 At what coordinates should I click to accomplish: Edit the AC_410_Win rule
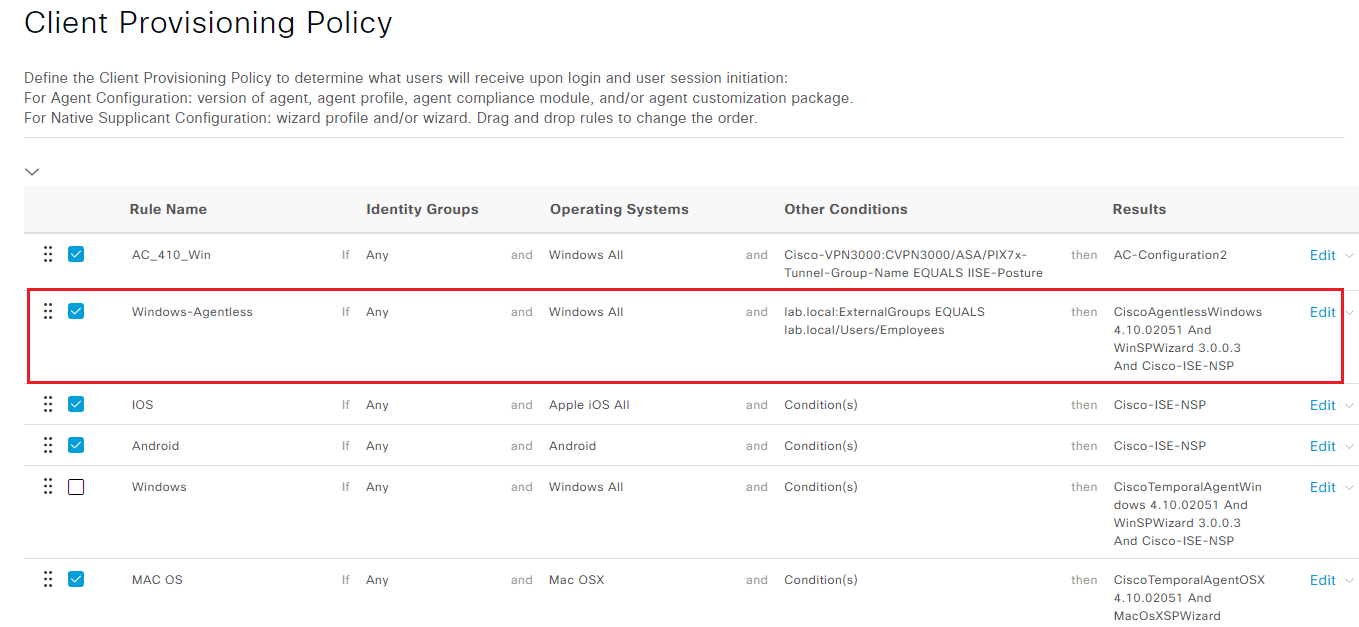tap(1322, 255)
